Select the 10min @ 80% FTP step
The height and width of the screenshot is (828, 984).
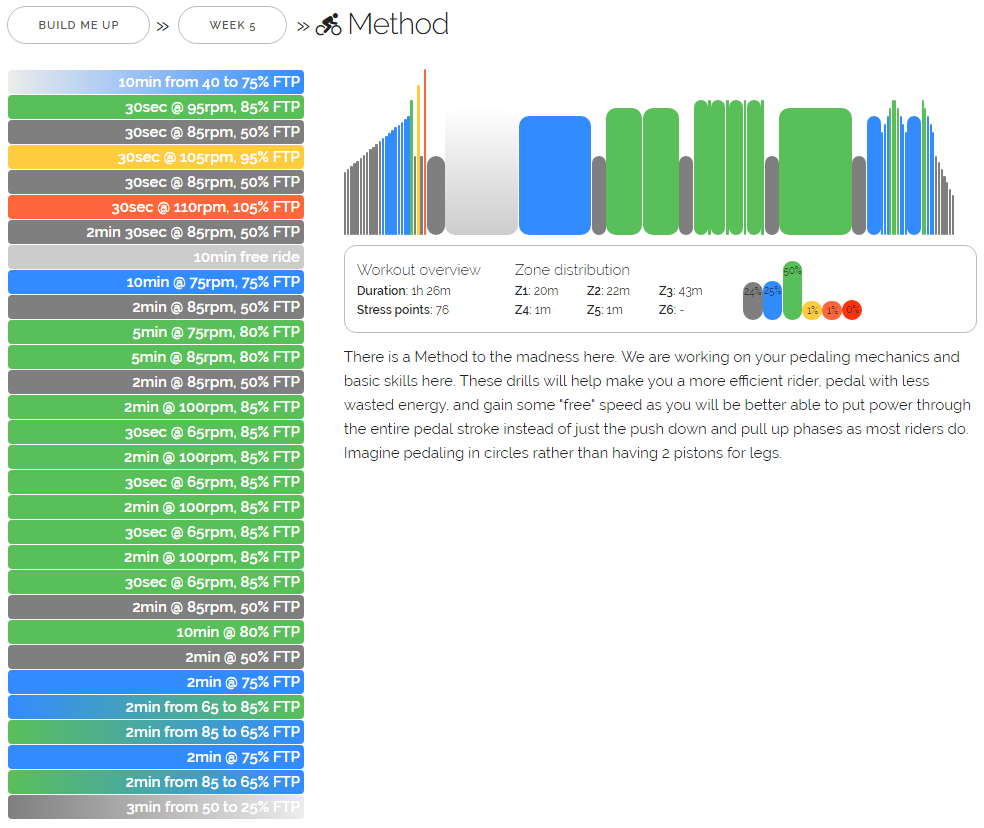point(156,632)
